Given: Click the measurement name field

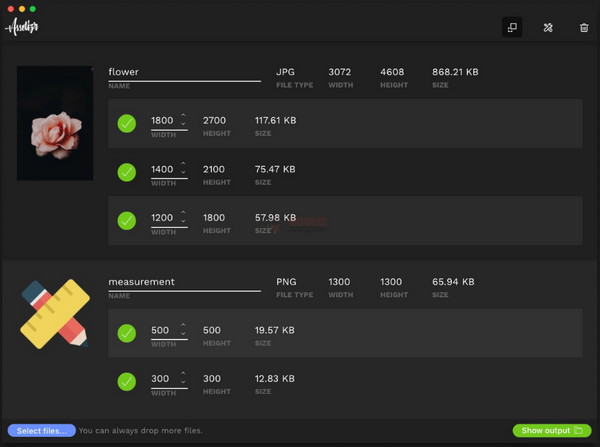Looking at the screenshot, I should click(x=184, y=282).
